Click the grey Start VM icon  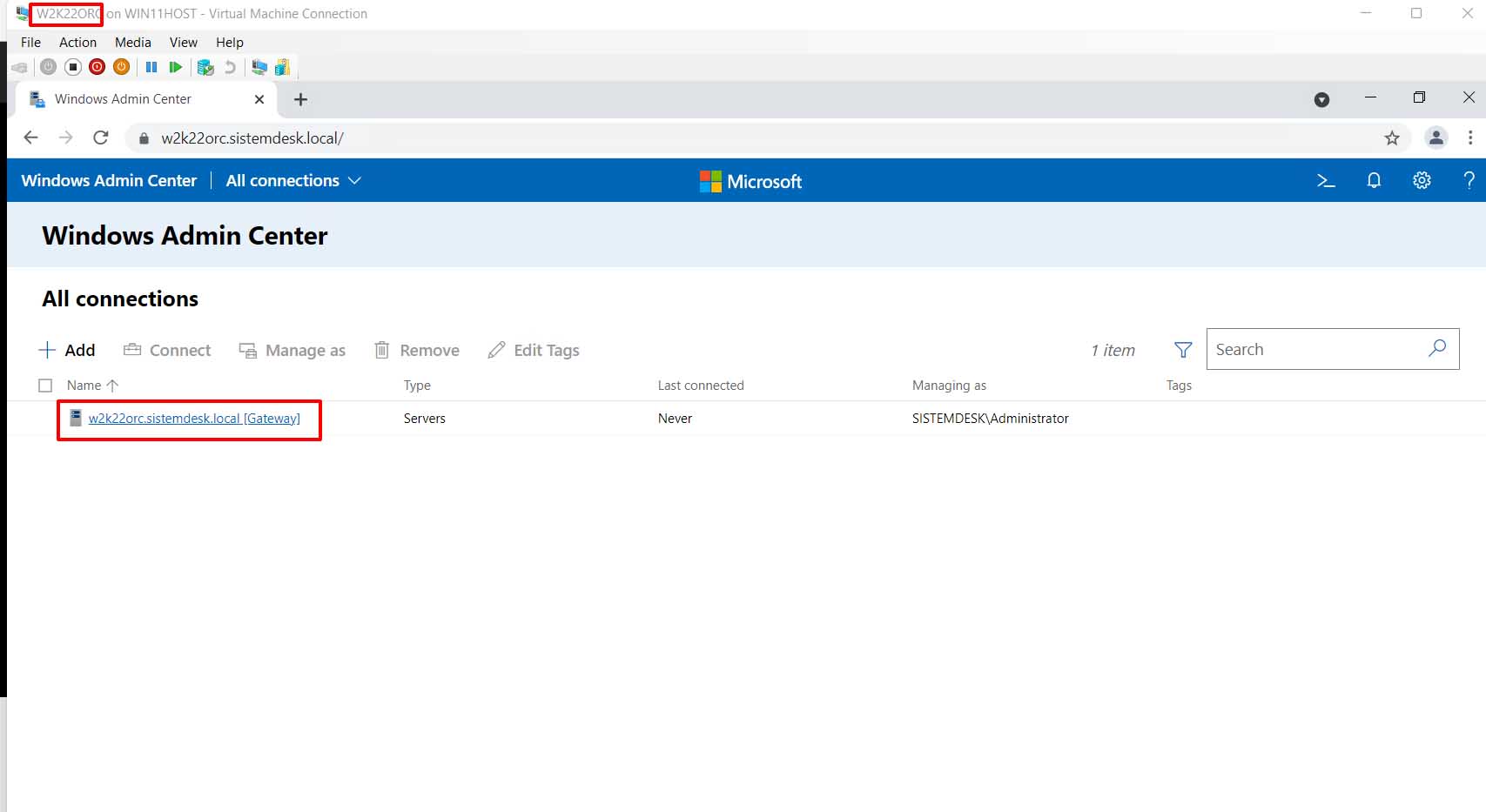(49, 67)
